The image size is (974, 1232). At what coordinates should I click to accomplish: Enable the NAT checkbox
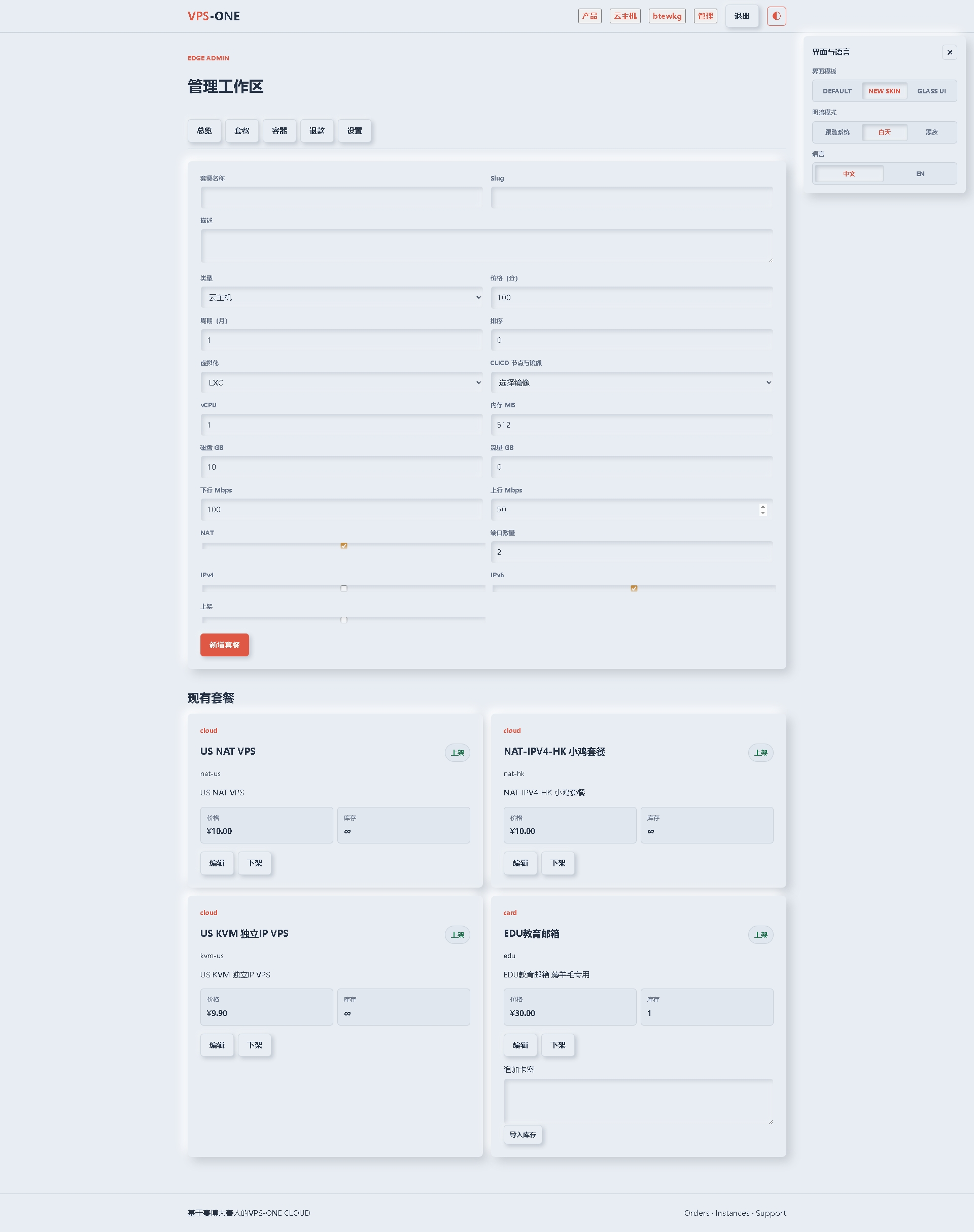pos(344,546)
